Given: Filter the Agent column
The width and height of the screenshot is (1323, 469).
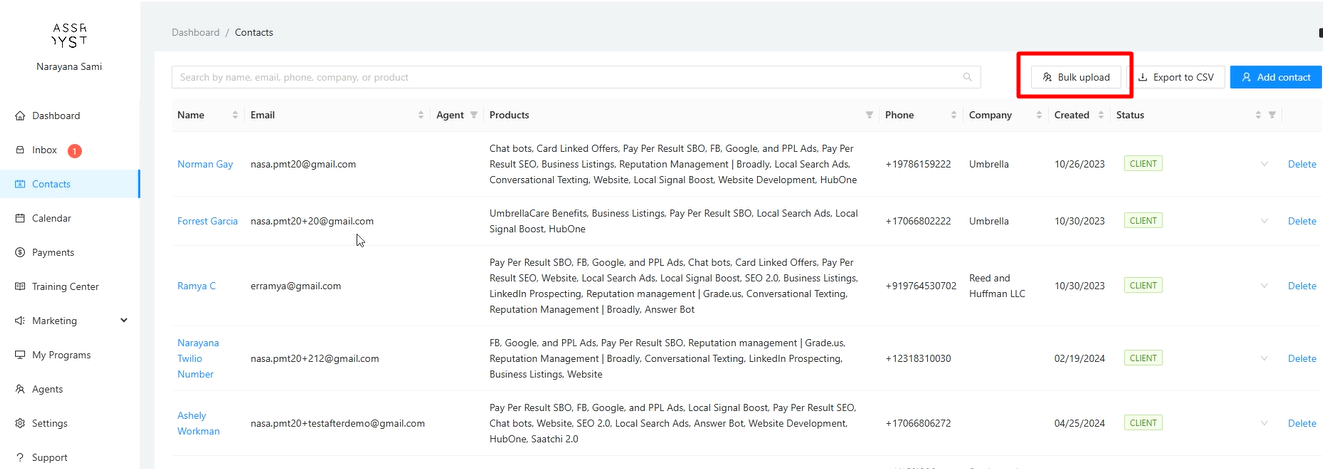Looking at the screenshot, I should [x=474, y=115].
